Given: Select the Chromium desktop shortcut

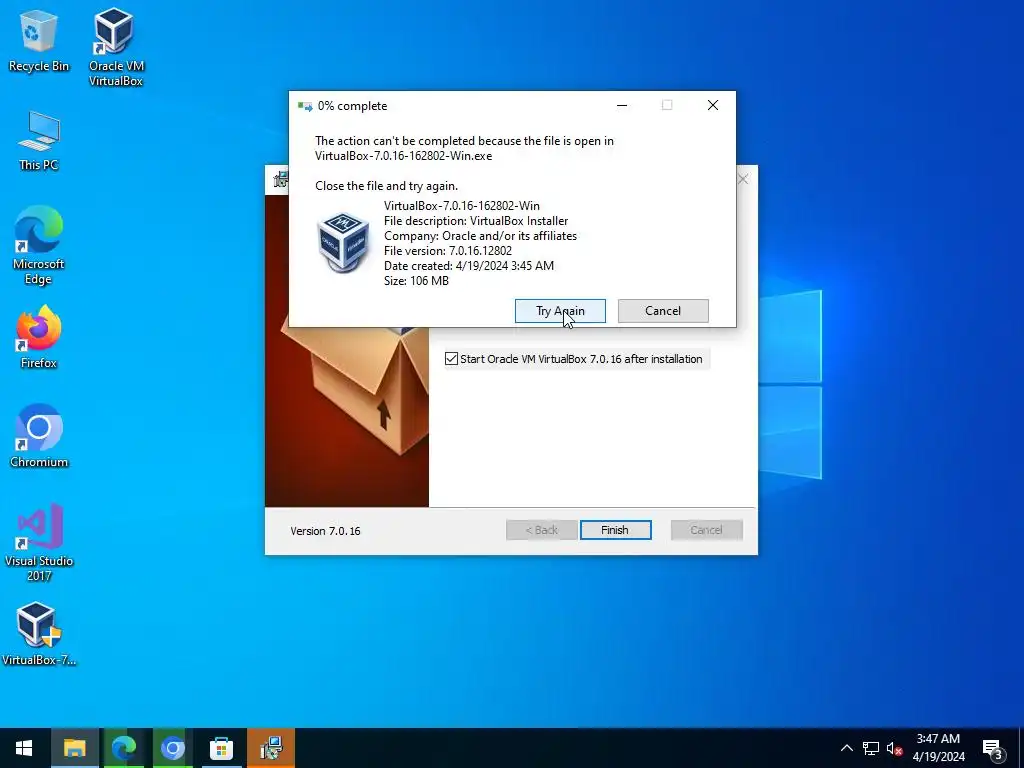Looking at the screenshot, I should [39, 436].
